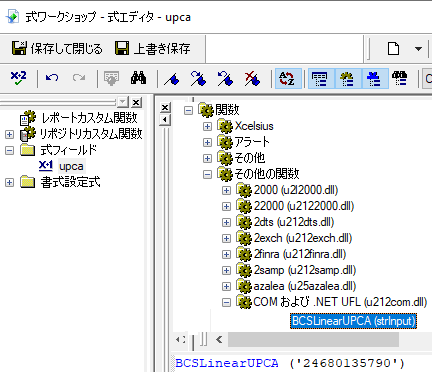
Task: Expand the Xcelsius function group
Action: point(207,126)
